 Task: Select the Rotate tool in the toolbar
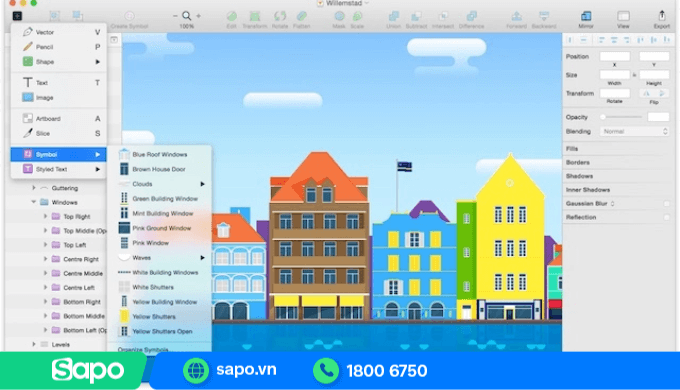coord(280,16)
